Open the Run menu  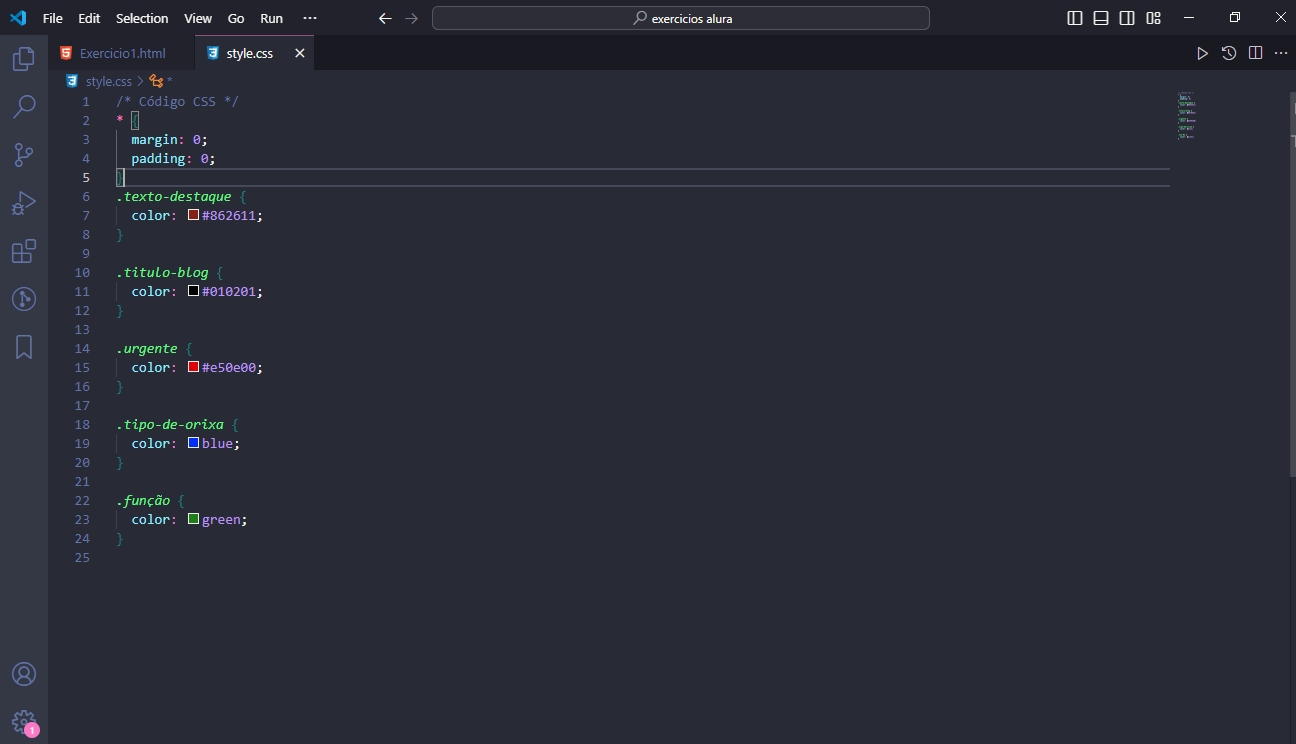pyautogui.click(x=271, y=18)
